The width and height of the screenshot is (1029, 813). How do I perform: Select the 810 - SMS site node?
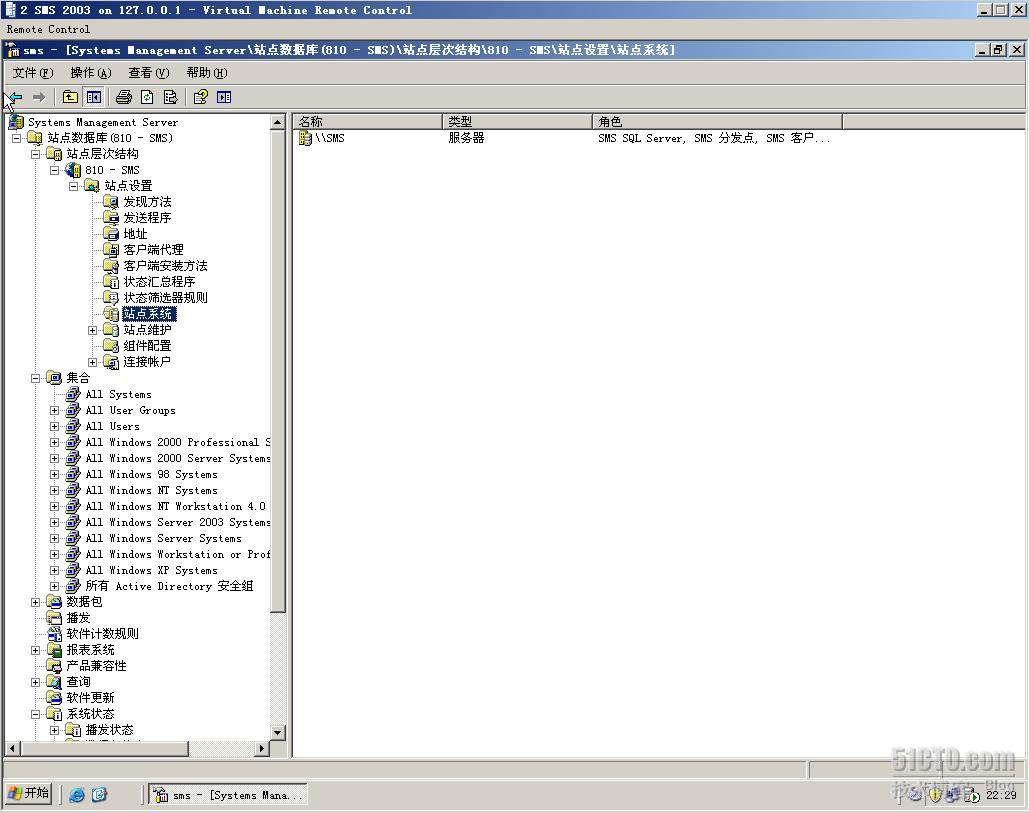tap(112, 170)
